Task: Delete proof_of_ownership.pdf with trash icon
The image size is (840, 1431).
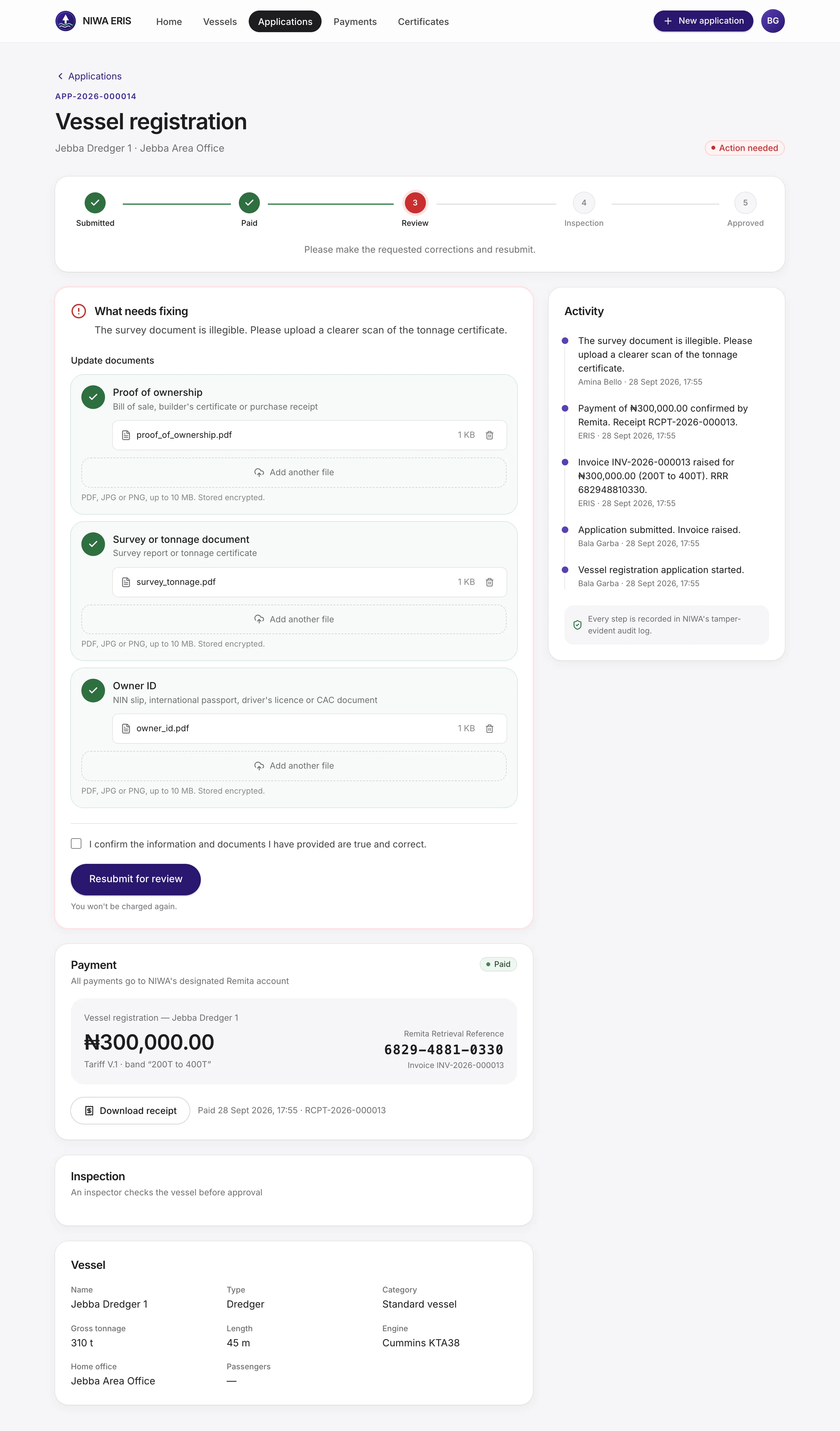Action: coord(489,435)
